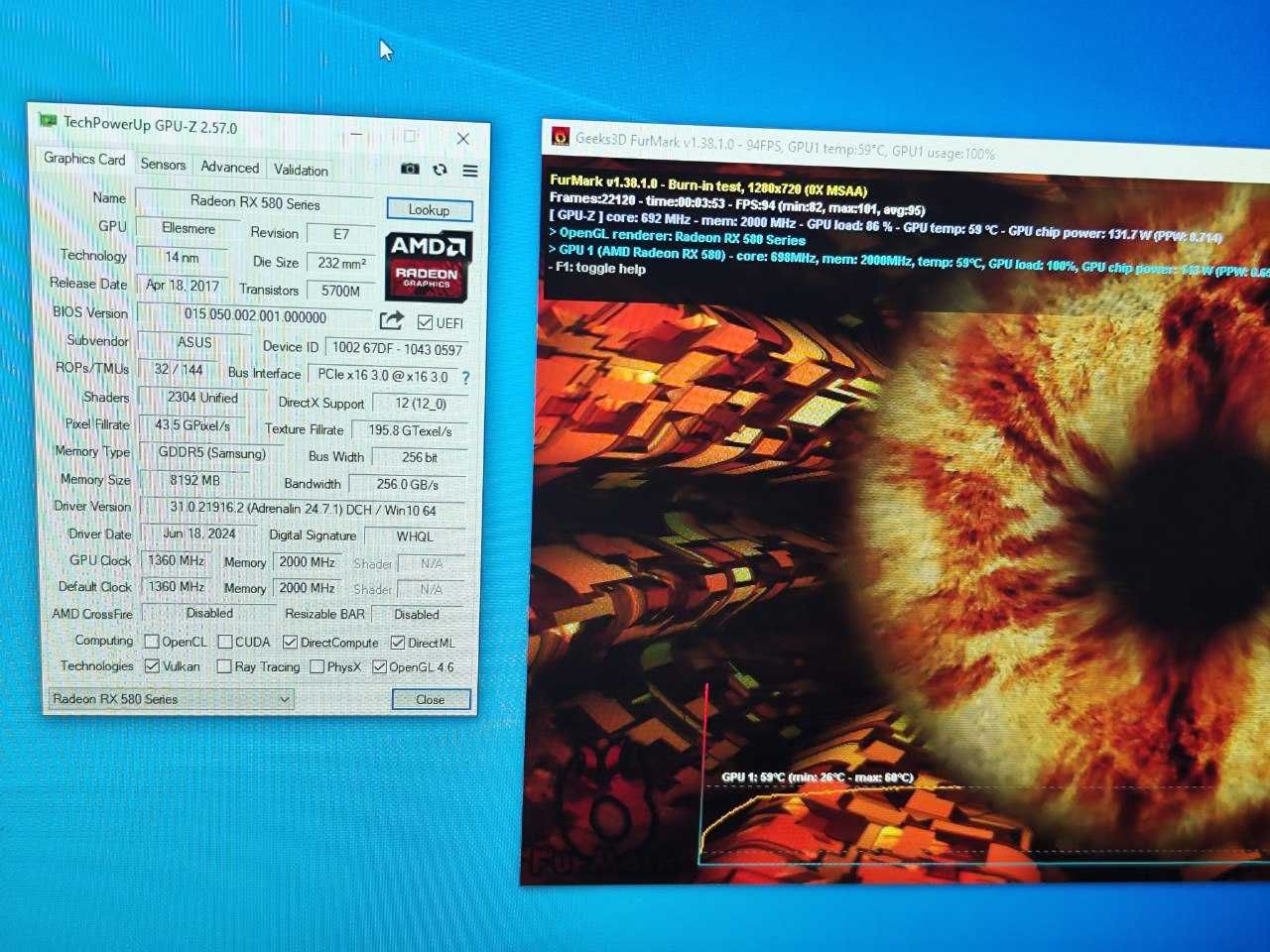Image resolution: width=1270 pixels, height=952 pixels.
Task: Switch to the Validation tab
Action: click(x=301, y=170)
